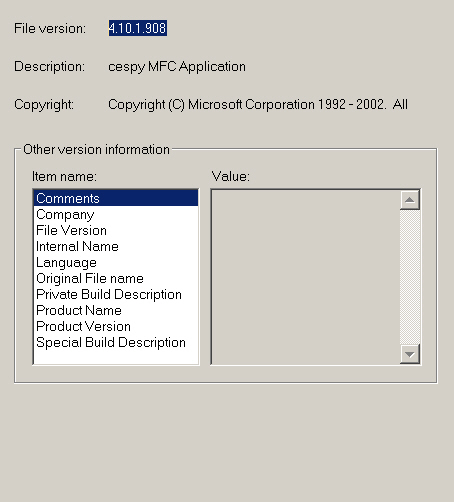Choose File Version list entry
The width and height of the screenshot is (454, 502).
click(116, 230)
